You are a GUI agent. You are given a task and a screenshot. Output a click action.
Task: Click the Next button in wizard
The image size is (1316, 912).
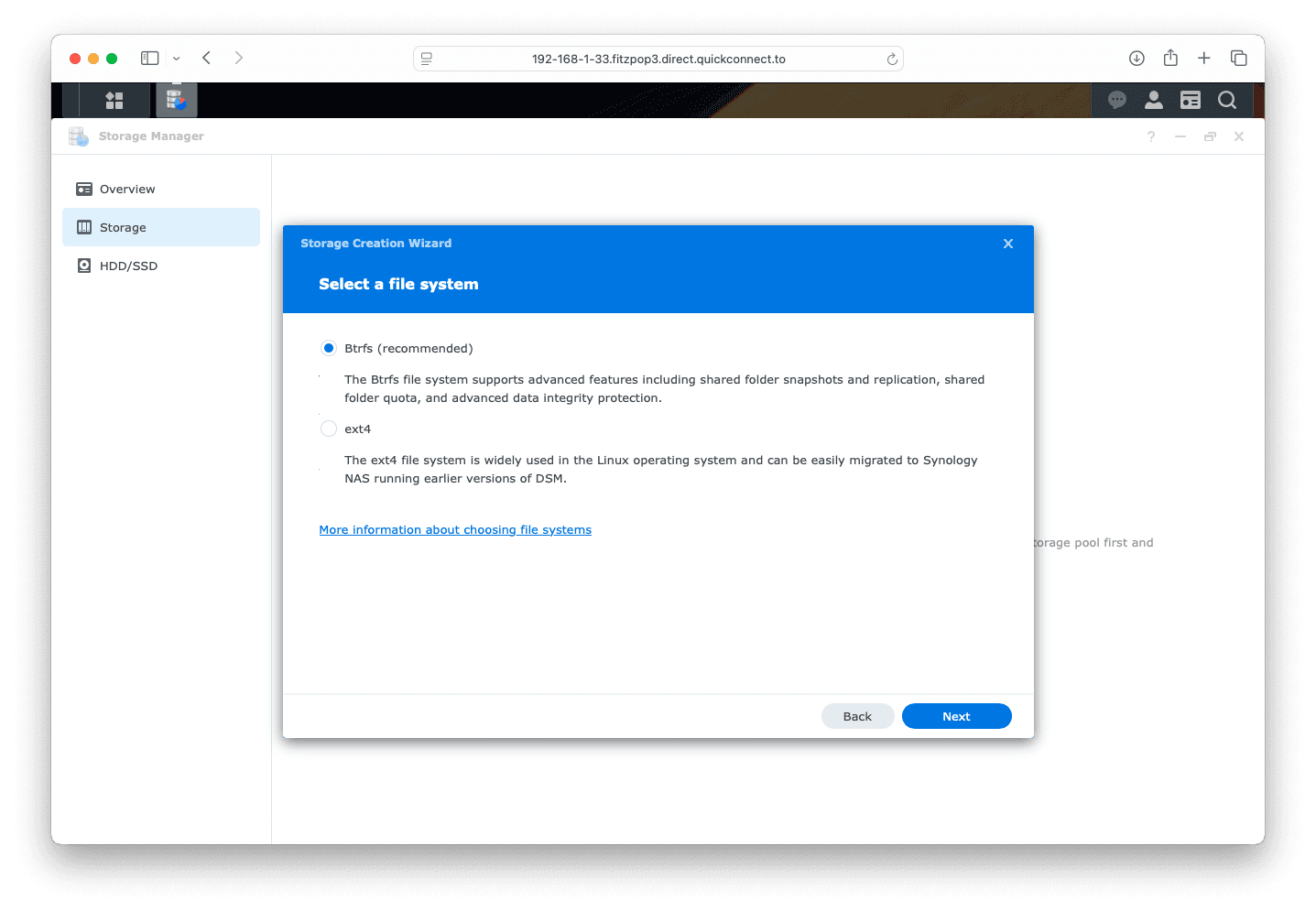[x=956, y=716]
